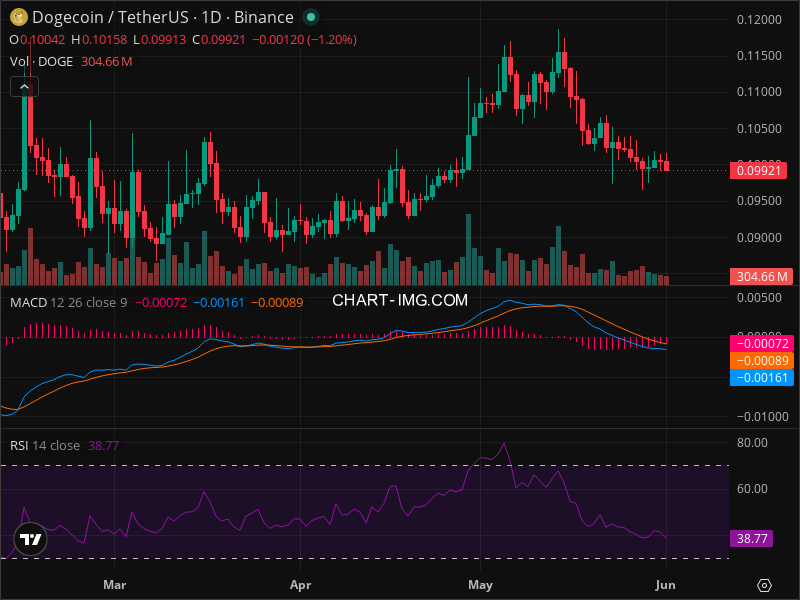Click the 0.11000 price axis label
The width and height of the screenshot is (800, 600).
tap(759, 92)
